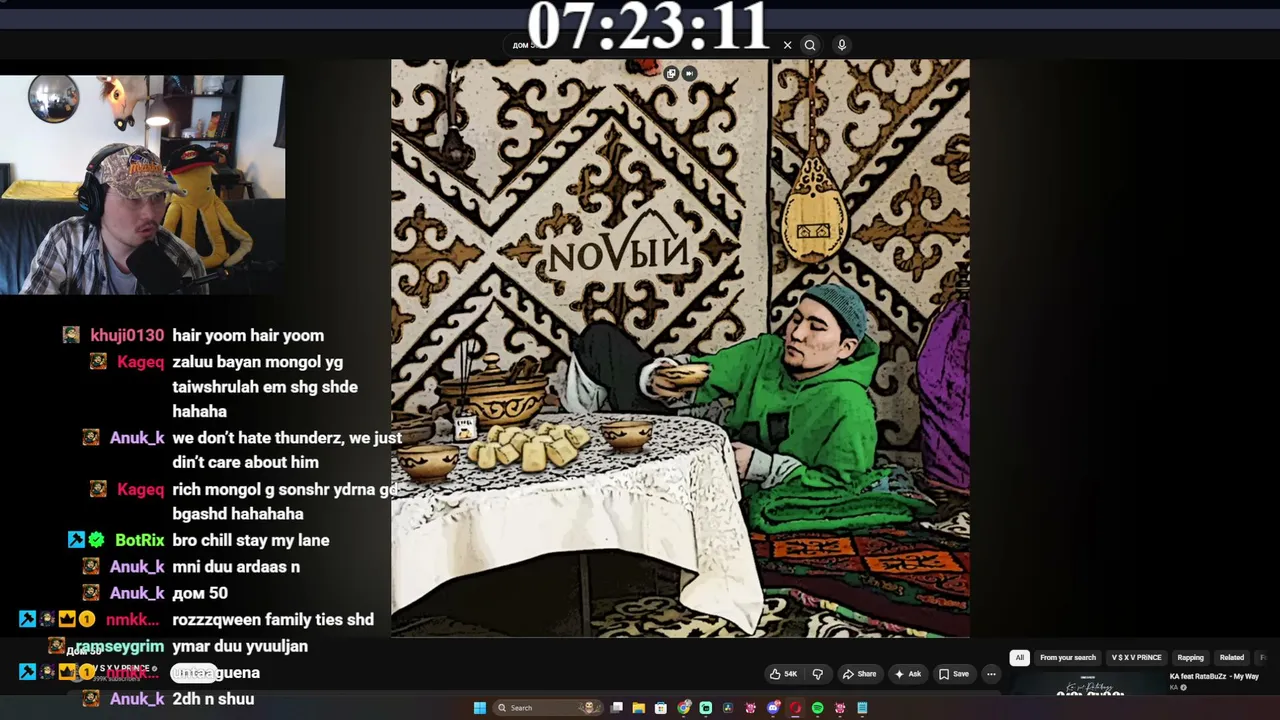Click the 'rozzzqween family ties shd' message
Image resolution: width=1280 pixels, height=720 pixels.
pos(273,620)
